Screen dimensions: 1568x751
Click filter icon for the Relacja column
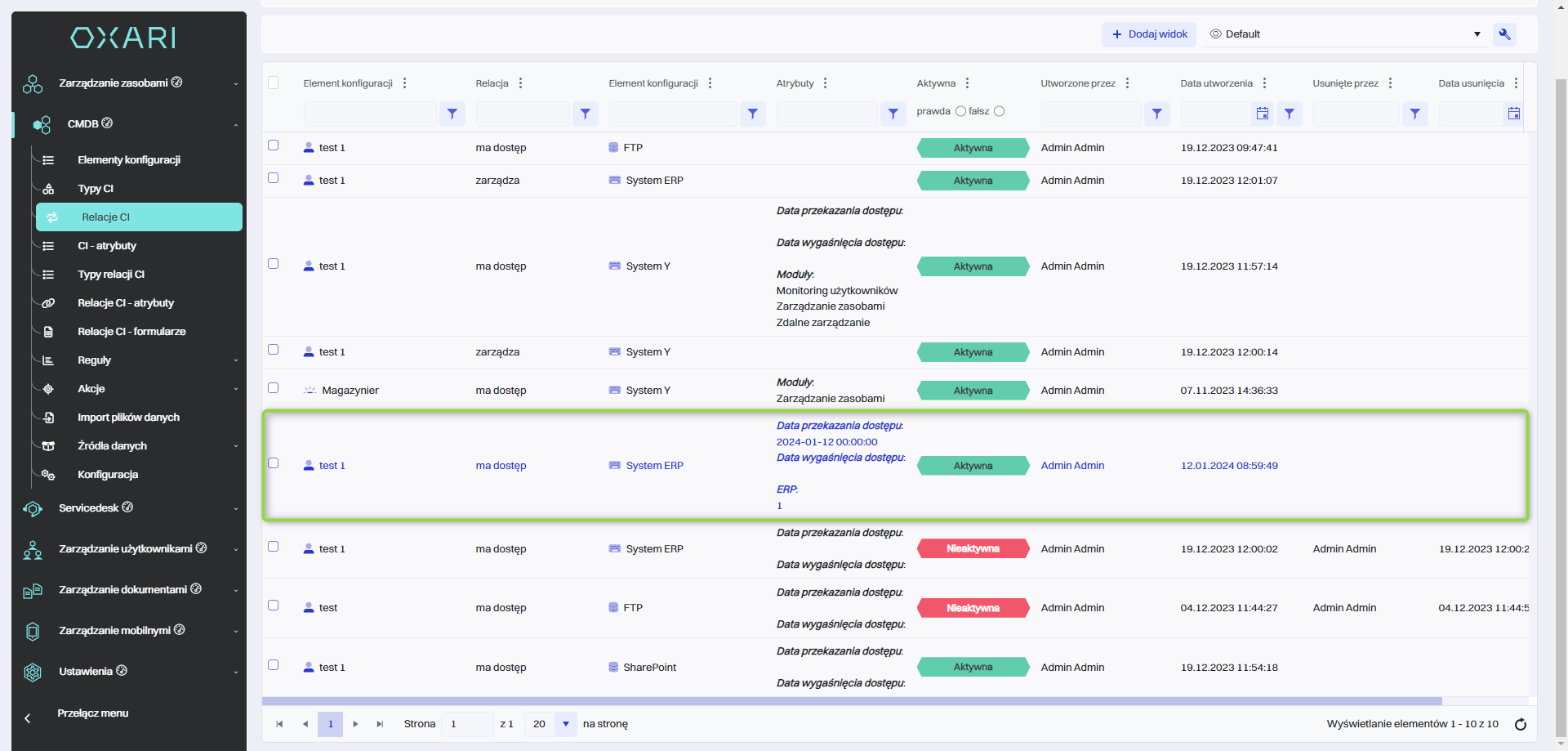pos(585,114)
